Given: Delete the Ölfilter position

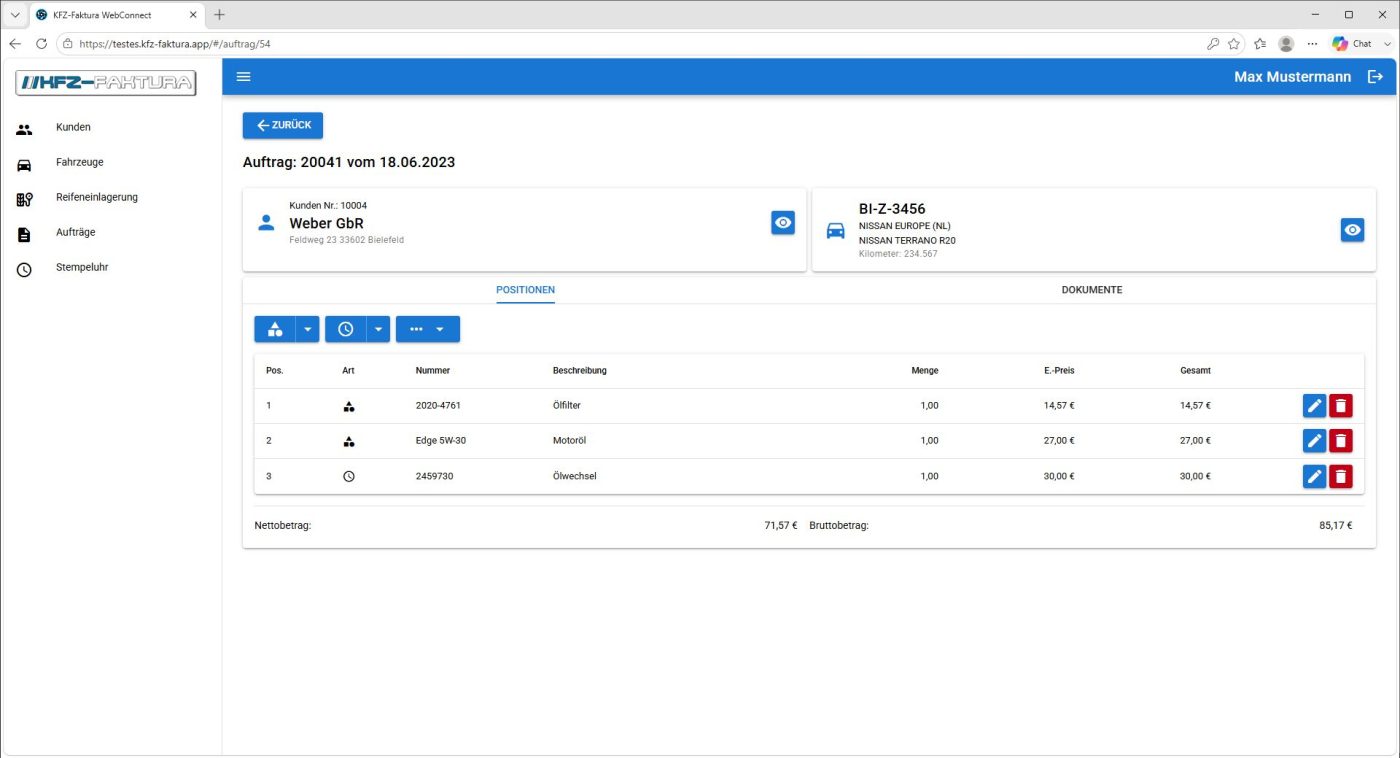Looking at the screenshot, I should pos(1340,406).
